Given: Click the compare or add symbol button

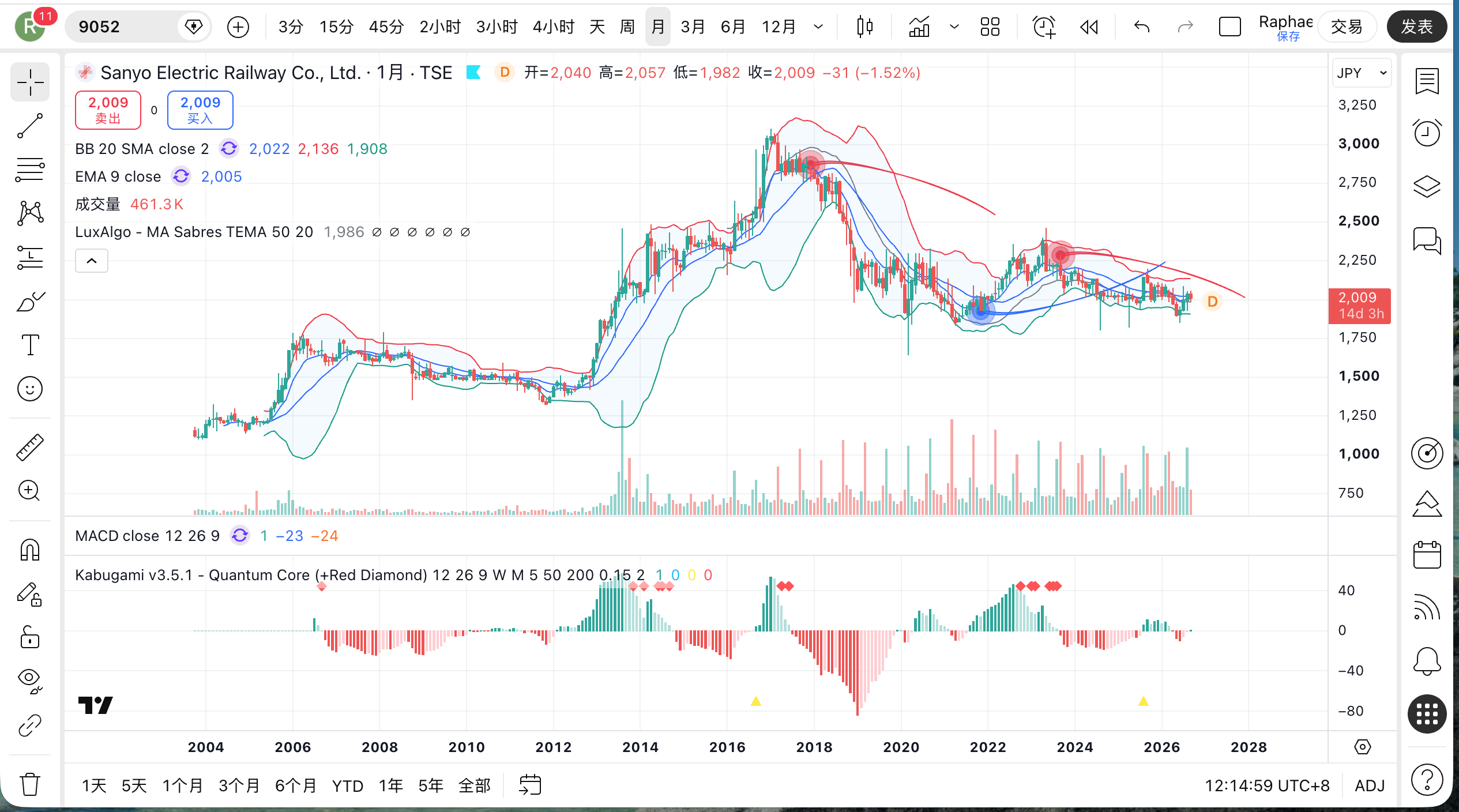Looking at the screenshot, I should tap(238, 27).
